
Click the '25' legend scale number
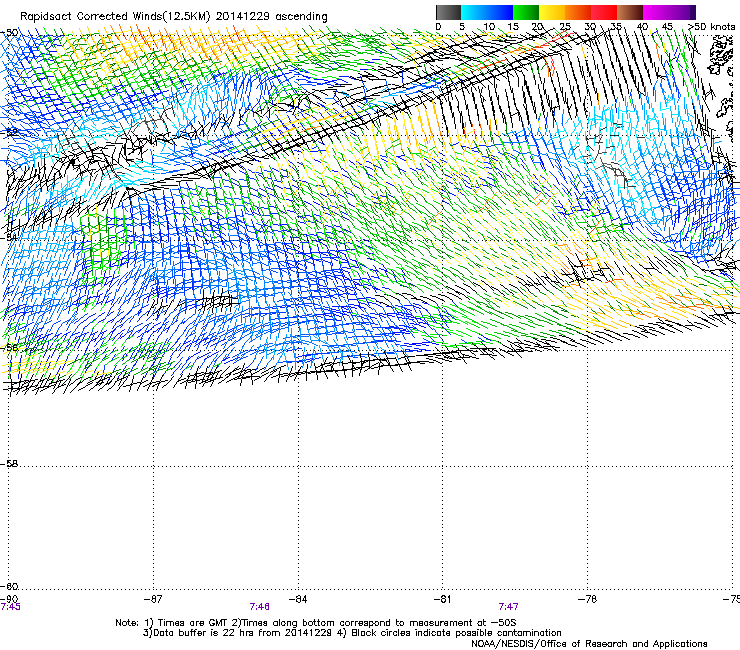(x=565, y=27)
